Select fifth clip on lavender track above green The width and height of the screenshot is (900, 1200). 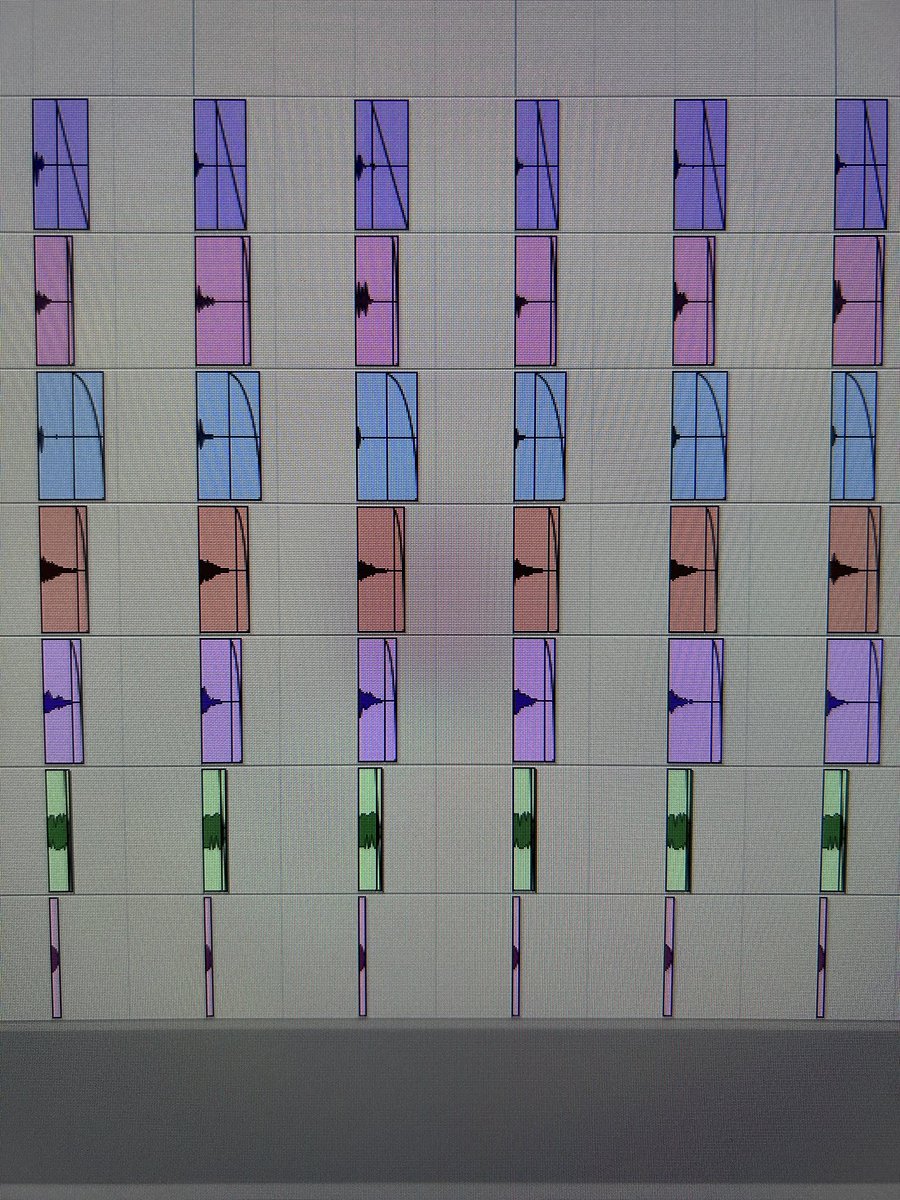pyautogui.click(x=696, y=702)
